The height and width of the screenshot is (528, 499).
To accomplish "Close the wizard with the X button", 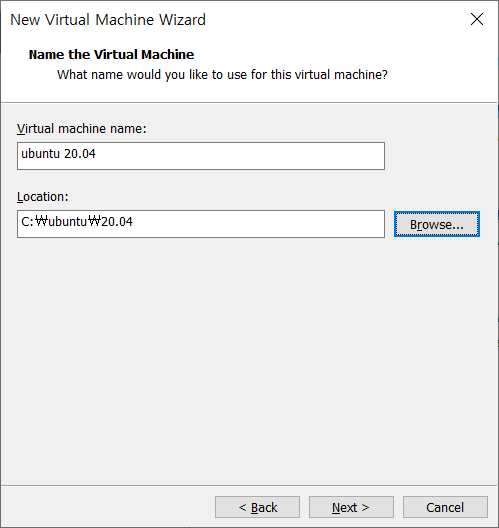I will (x=477, y=19).
